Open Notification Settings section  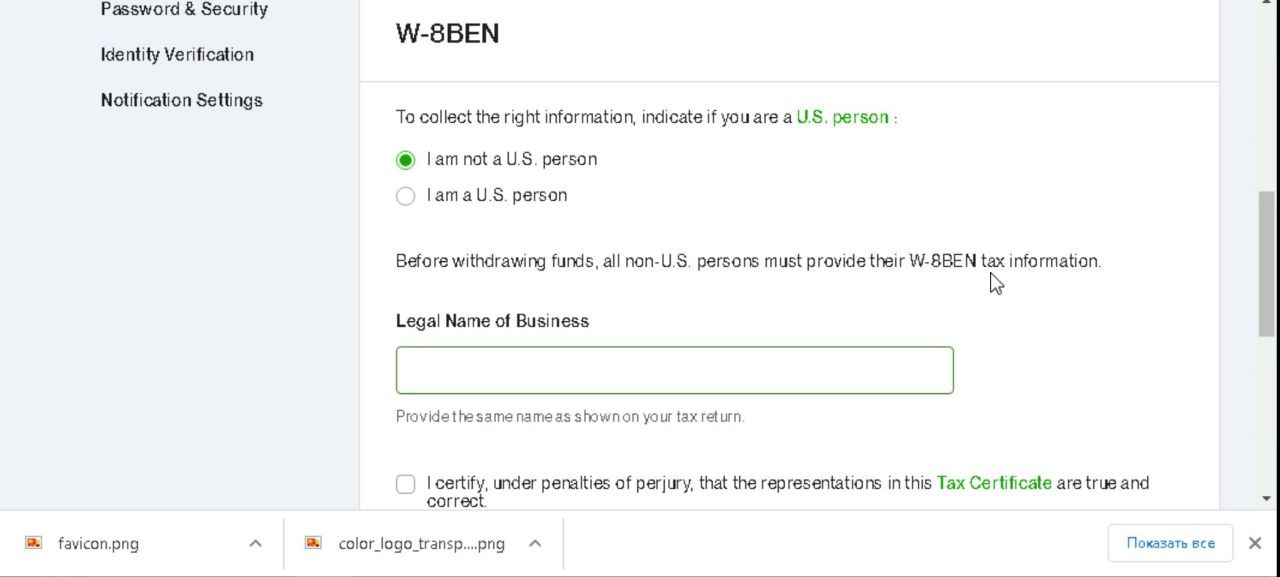tap(181, 100)
